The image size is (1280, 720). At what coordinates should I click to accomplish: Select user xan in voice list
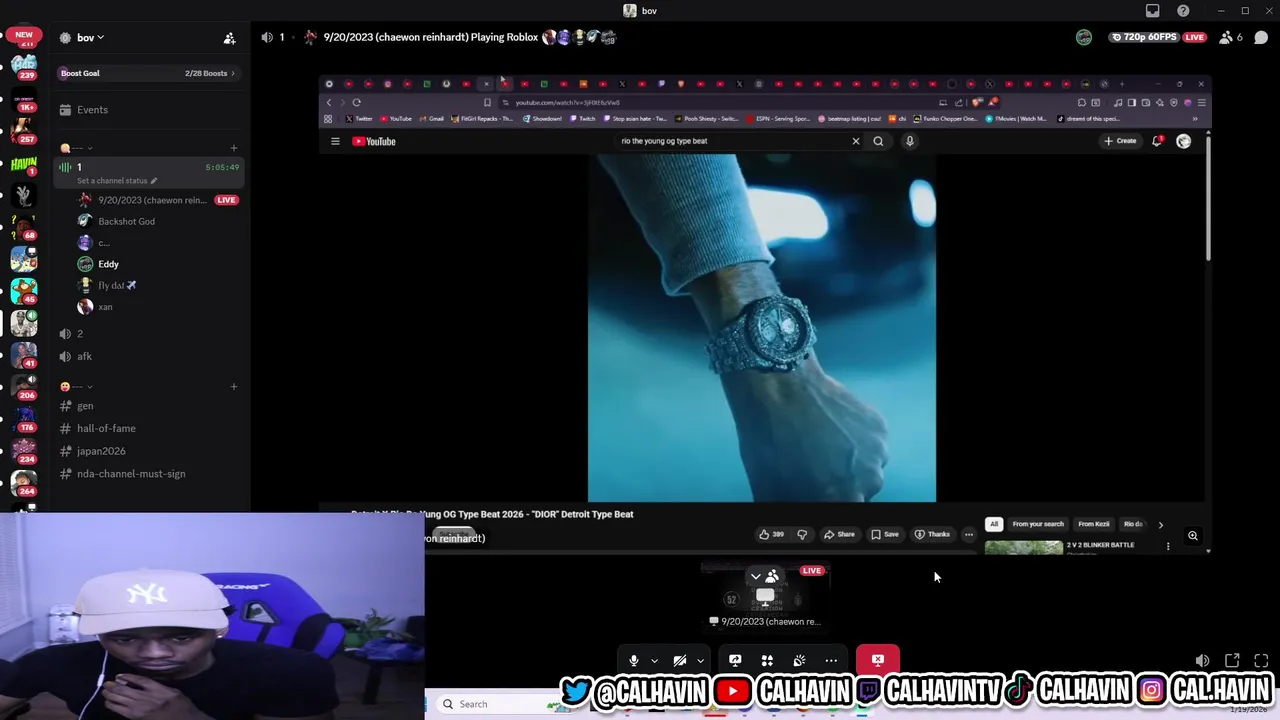[x=105, y=307]
